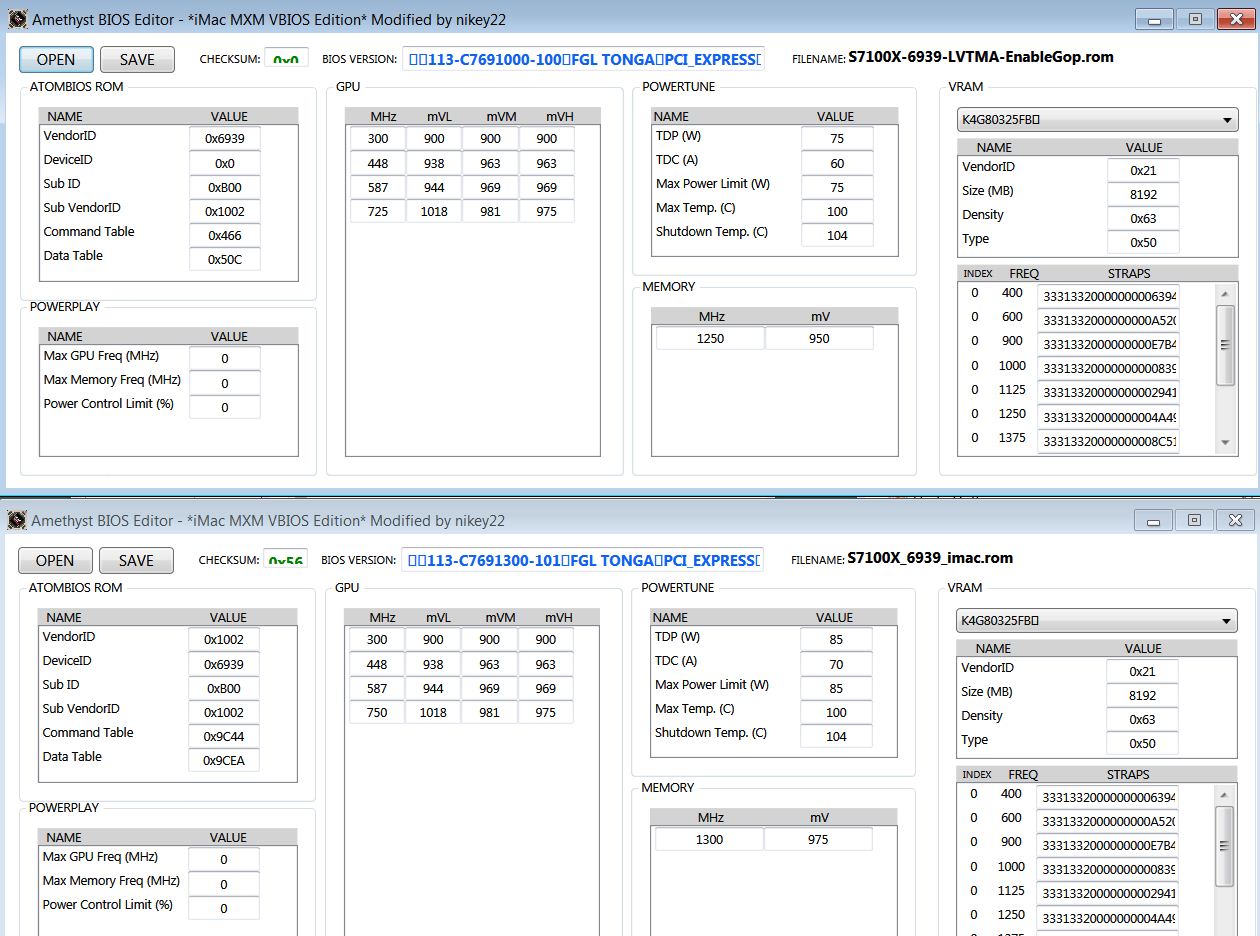
Task: Click SAVE button in bottom window
Action: [x=136, y=560]
